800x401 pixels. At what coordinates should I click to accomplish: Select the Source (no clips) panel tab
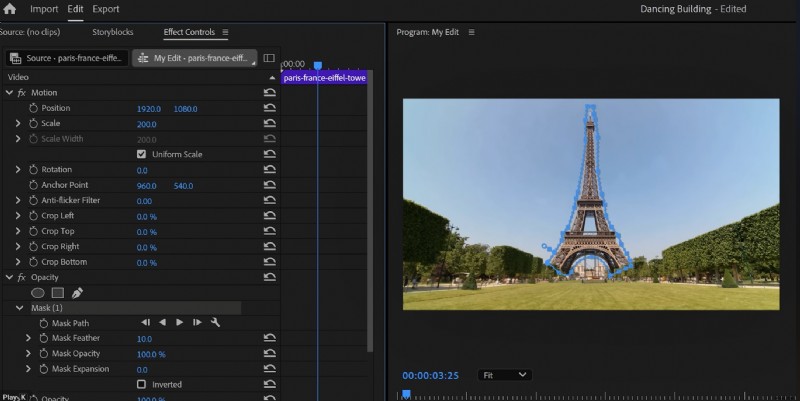[30, 32]
